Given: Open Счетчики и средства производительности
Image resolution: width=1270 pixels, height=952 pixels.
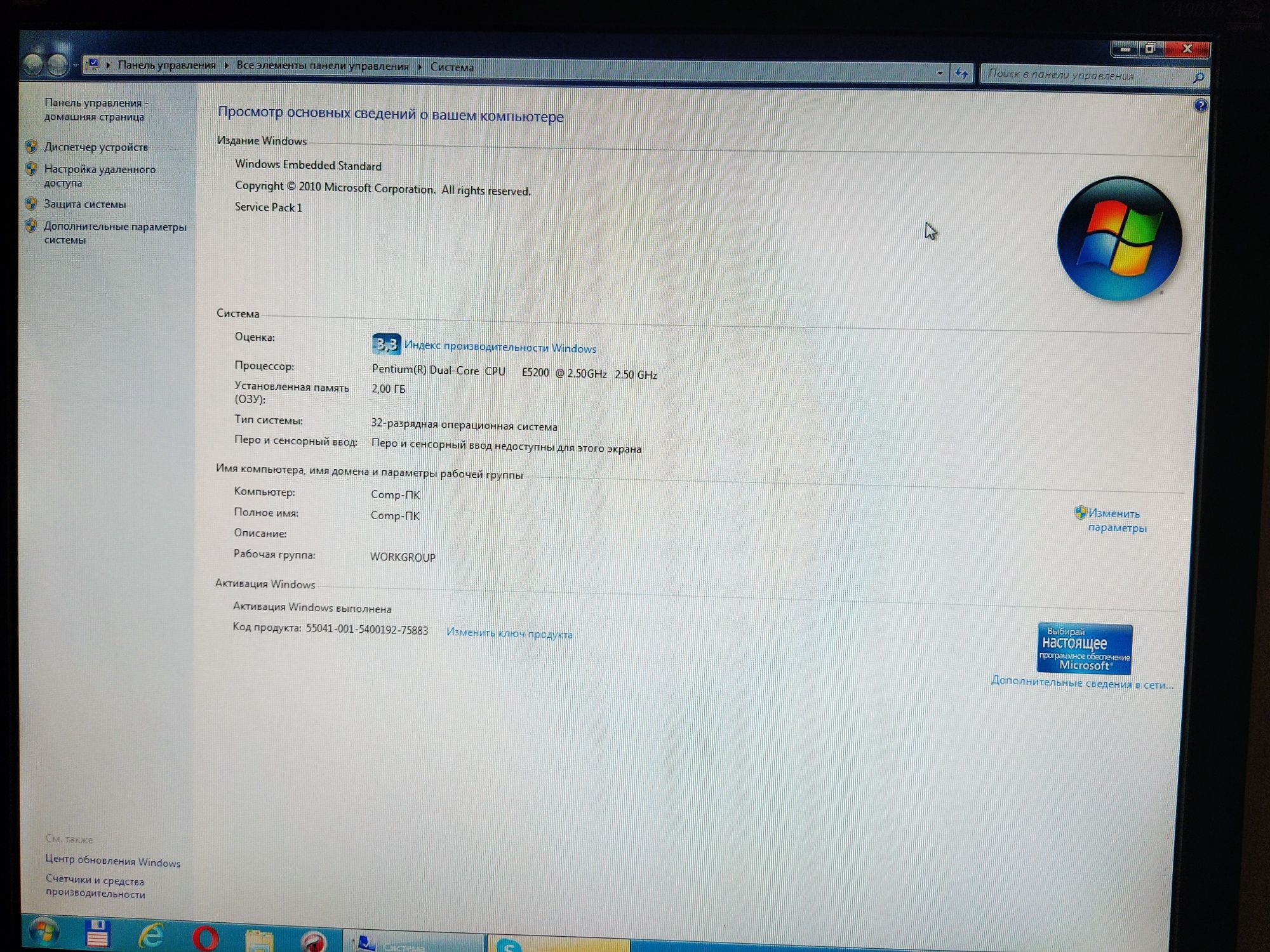Looking at the screenshot, I should [x=95, y=887].
